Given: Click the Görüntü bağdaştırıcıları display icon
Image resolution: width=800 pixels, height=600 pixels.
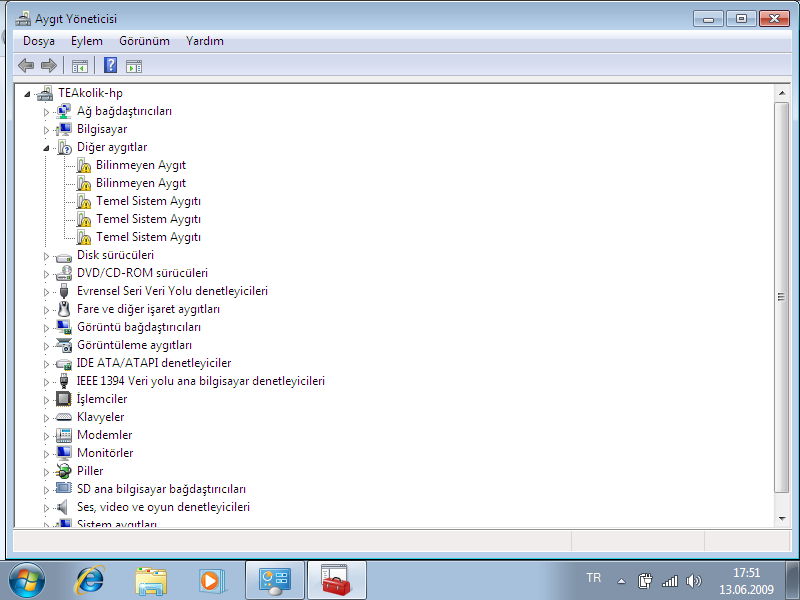Looking at the screenshot, I should point(64,327).
